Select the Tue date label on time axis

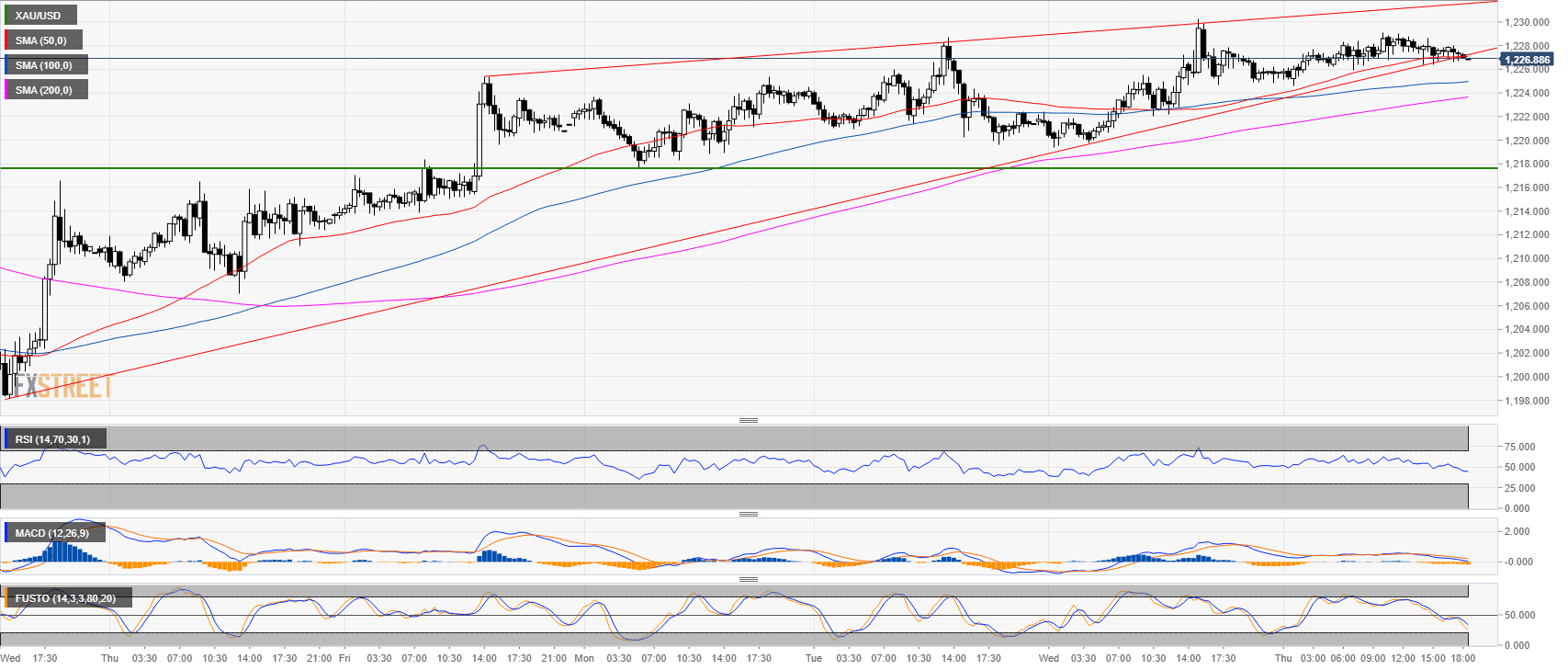click(x=814, y=658)
